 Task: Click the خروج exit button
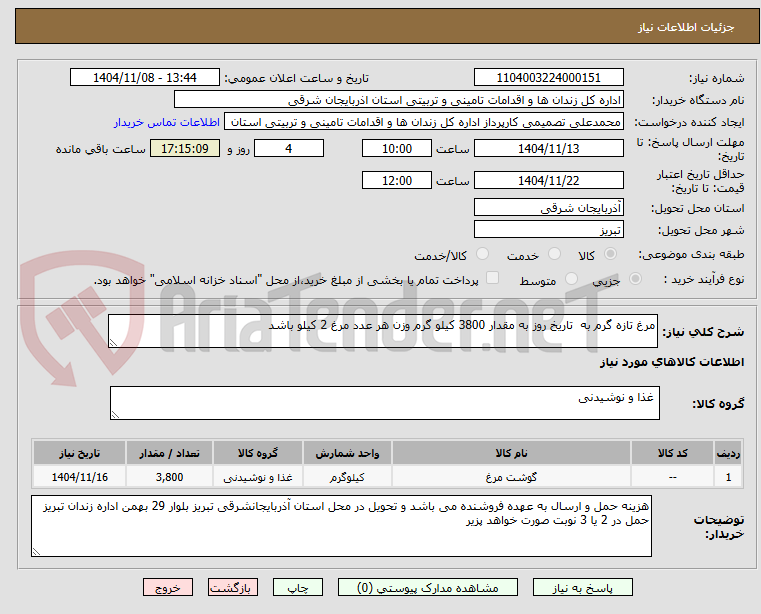(x=167, y=587)
